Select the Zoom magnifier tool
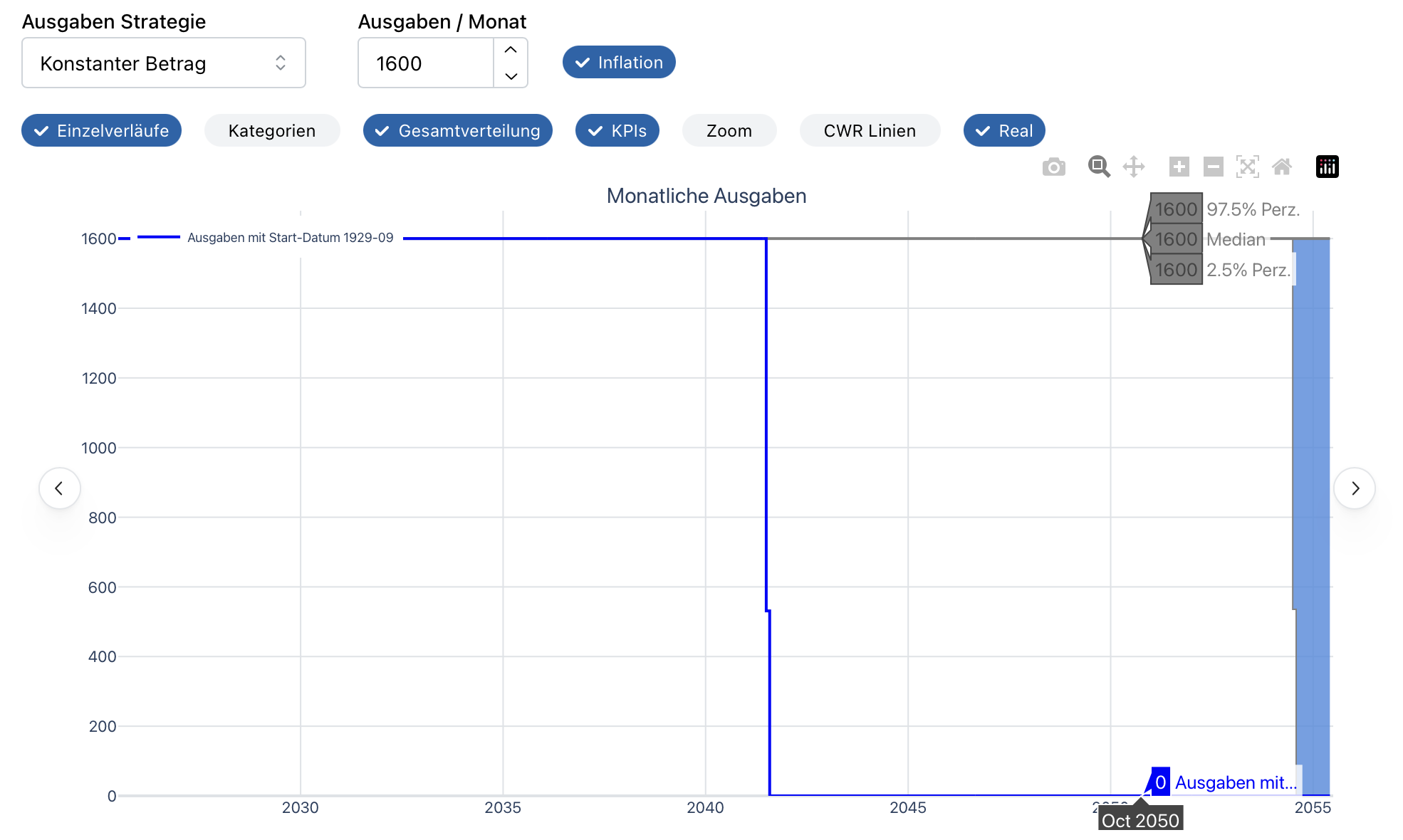This screenshot has width=1403, height=840. pyautogui.click(x=1098, y=167)
